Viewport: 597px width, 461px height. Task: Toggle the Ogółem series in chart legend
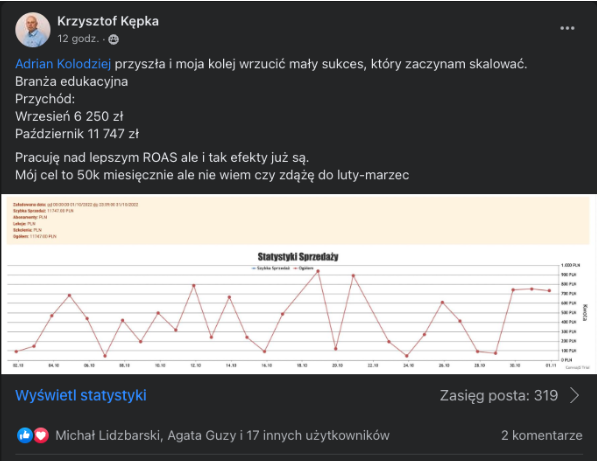pyautogui.click(x=303, y=268)
